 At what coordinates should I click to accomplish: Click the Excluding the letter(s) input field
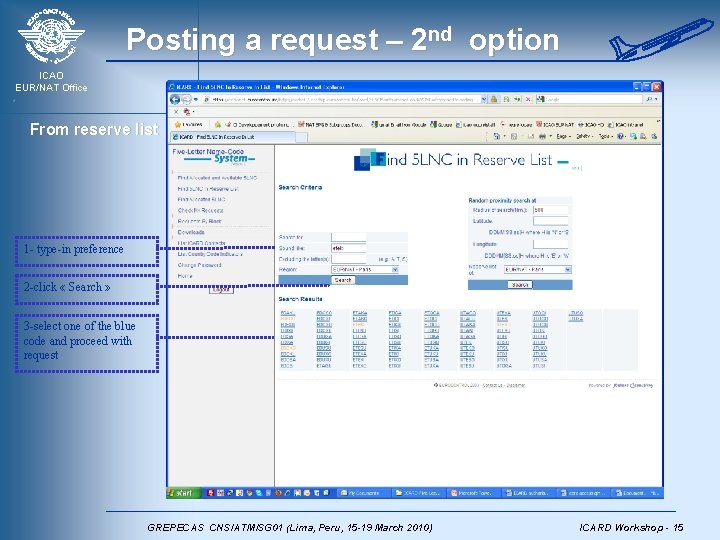point(349,259)
